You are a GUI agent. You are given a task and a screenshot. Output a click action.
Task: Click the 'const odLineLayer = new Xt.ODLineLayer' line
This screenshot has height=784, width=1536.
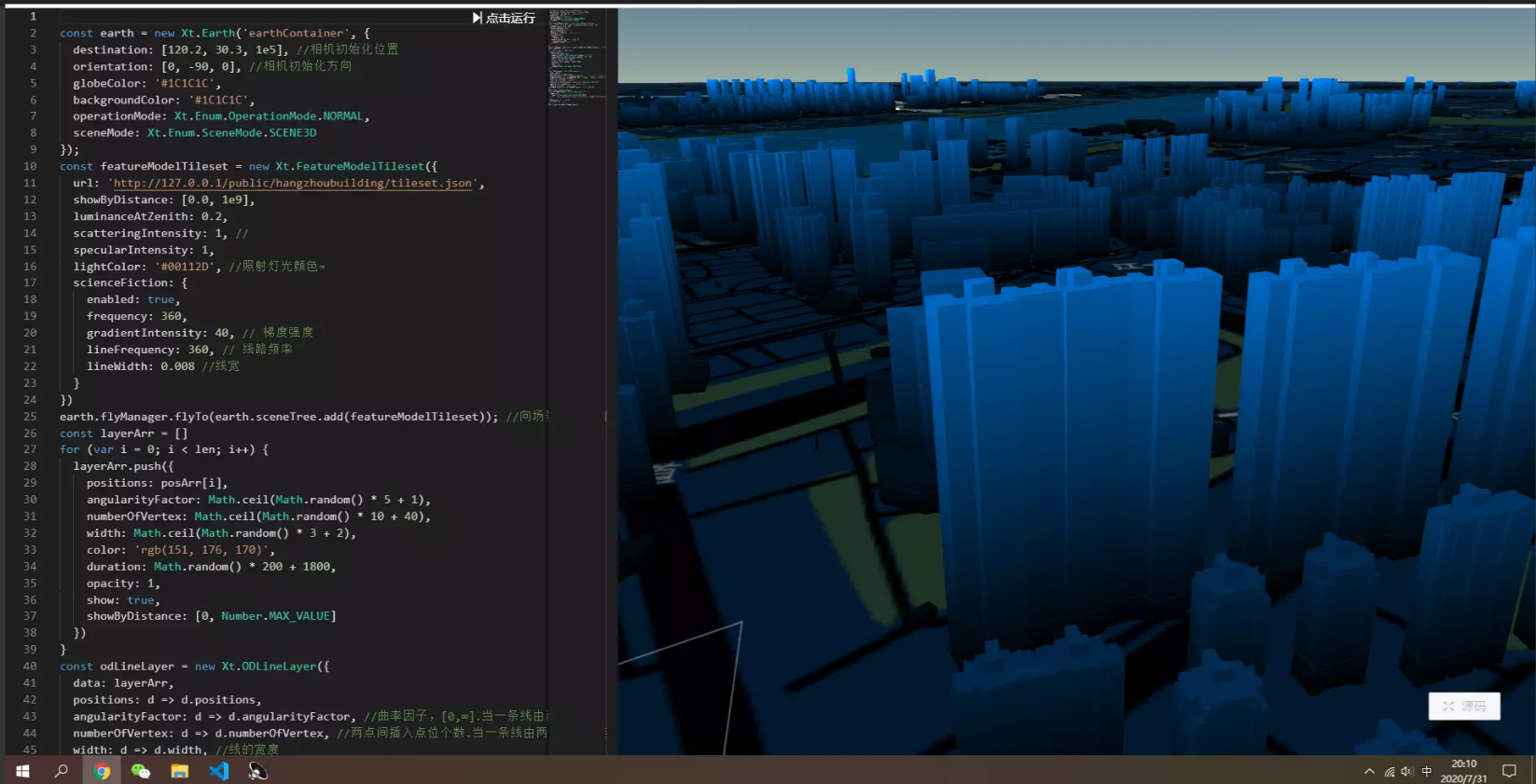pos(195,667)
